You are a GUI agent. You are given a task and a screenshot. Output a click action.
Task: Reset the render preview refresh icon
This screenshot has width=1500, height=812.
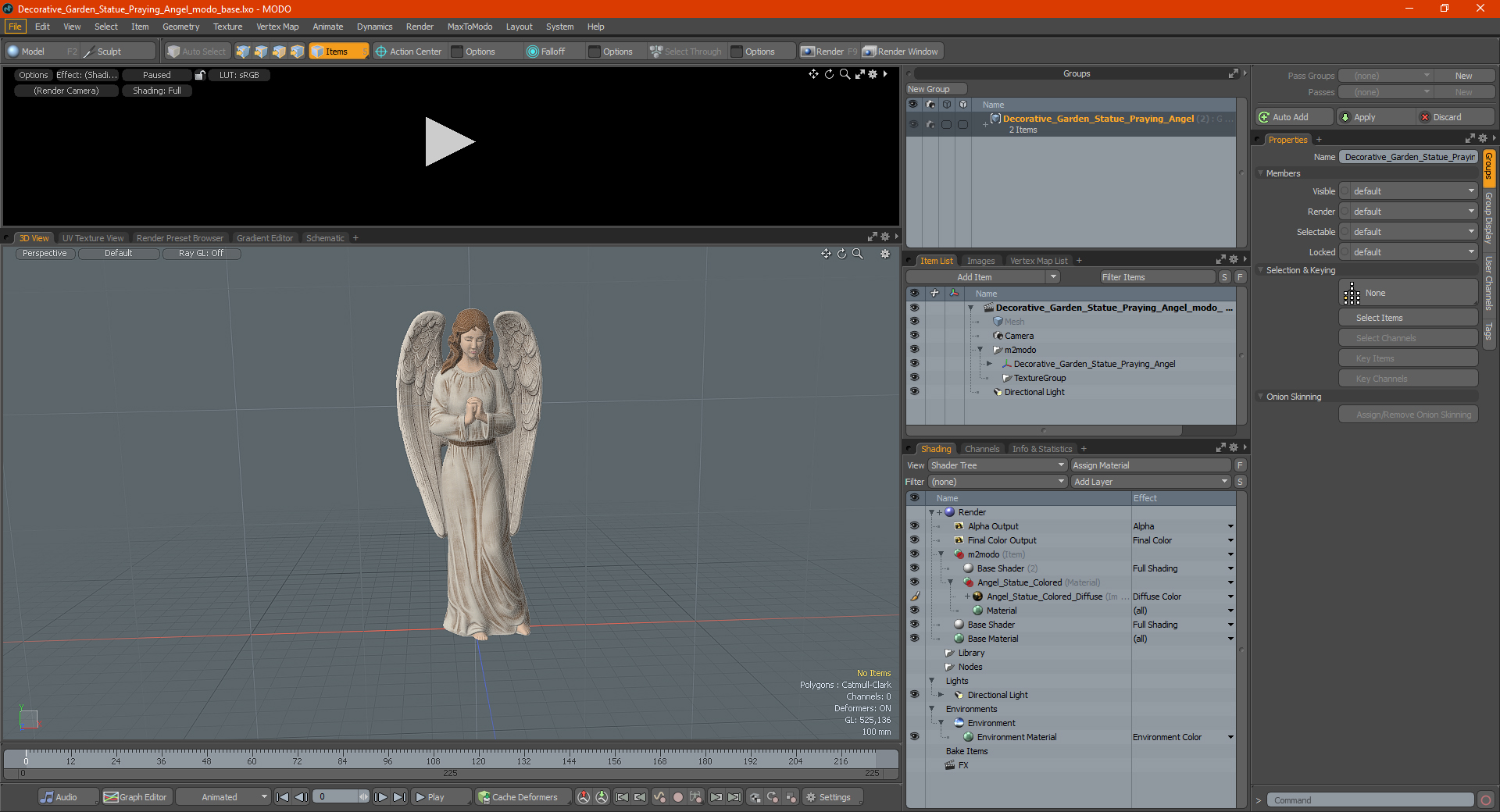pos(829,74)
